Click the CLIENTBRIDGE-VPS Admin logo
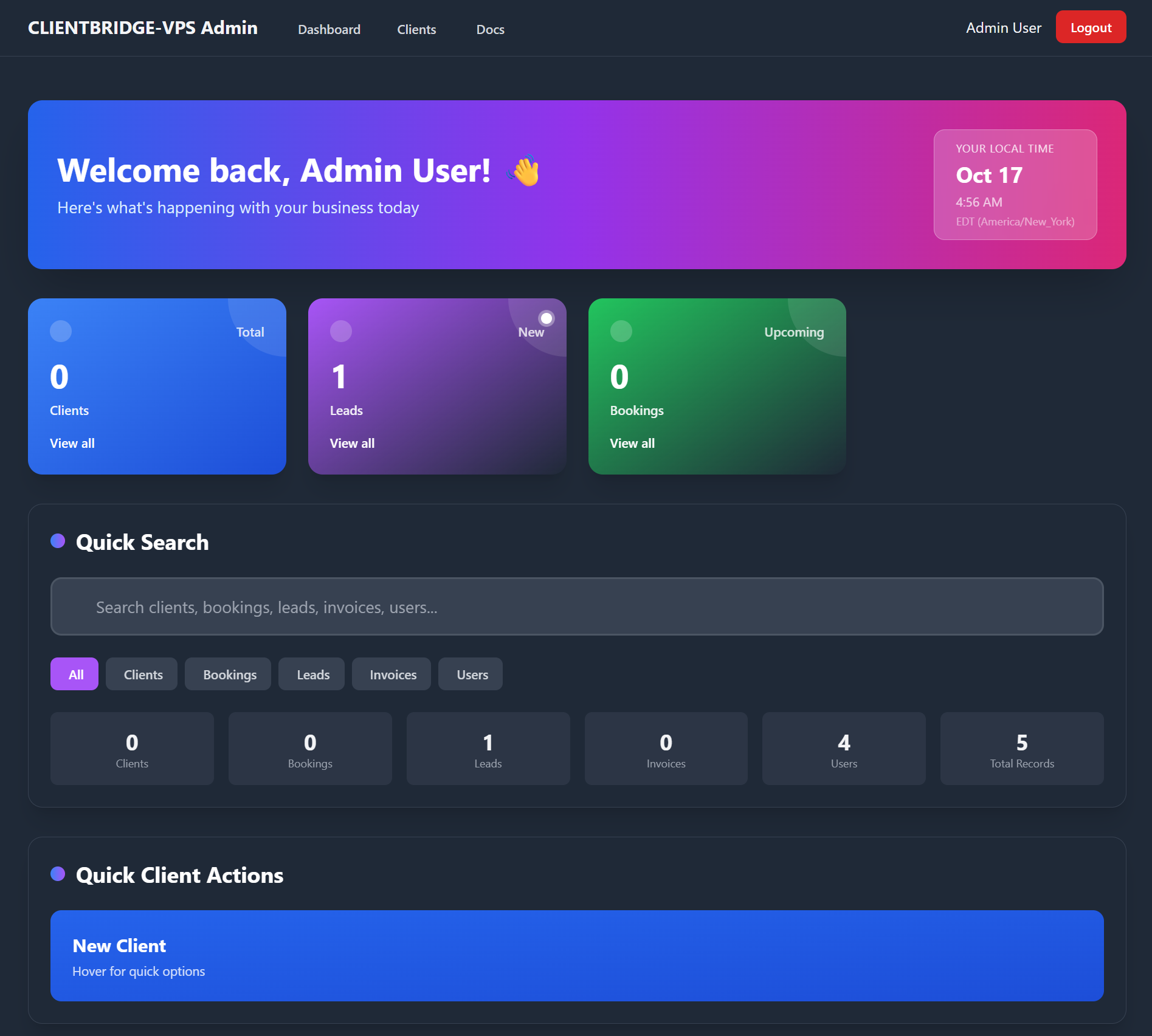Screen dimensions: 1152x1036 [142, 27]
